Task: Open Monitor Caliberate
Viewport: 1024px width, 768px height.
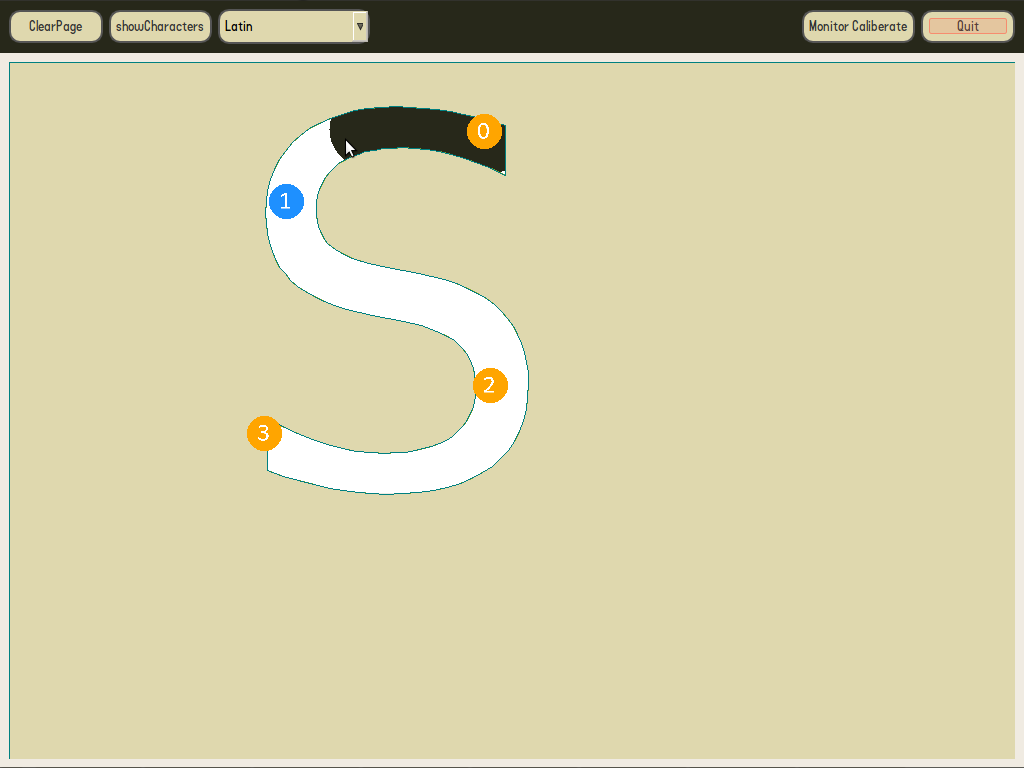Action: (x=858, y=27)
